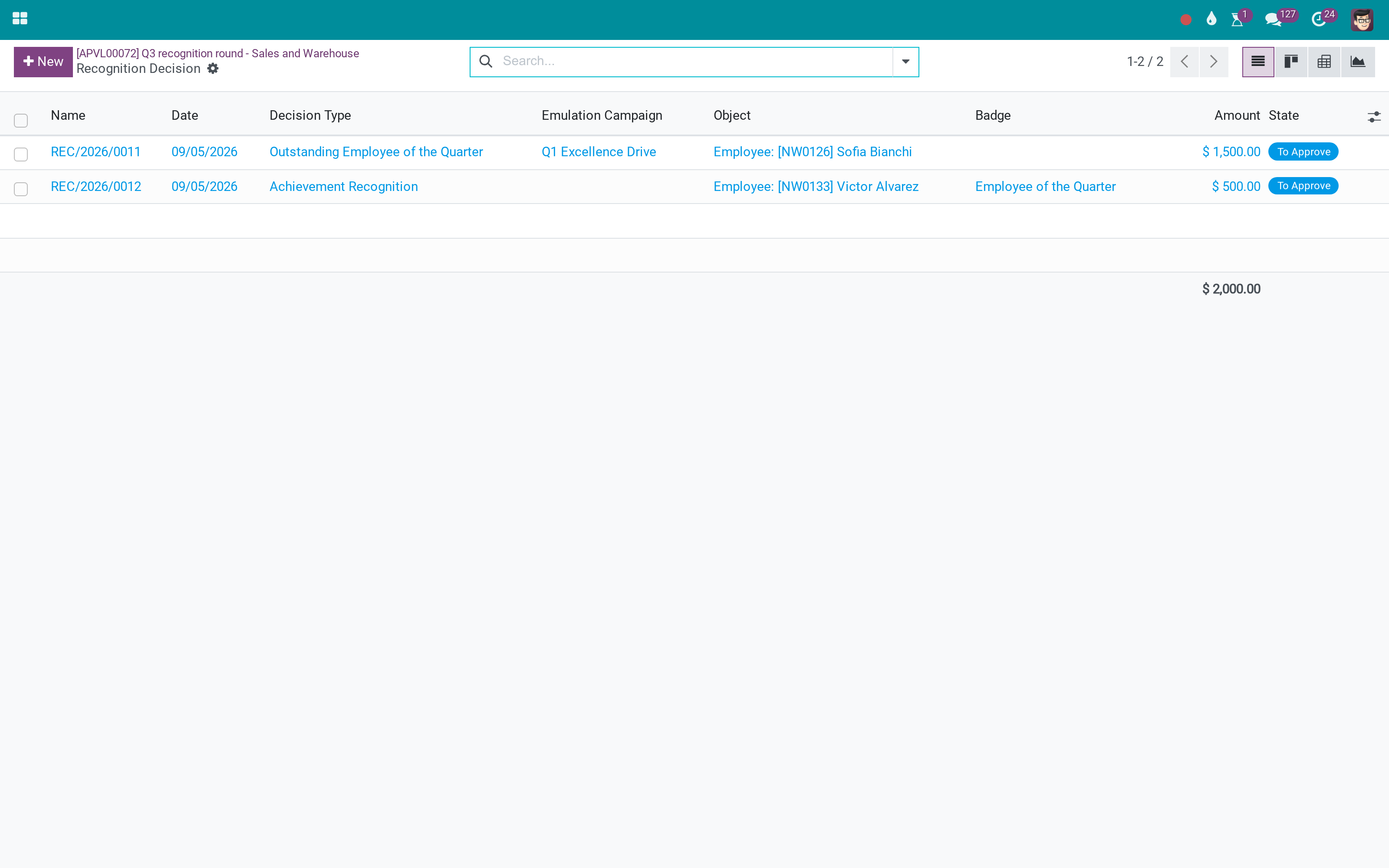
Task: Sort by the Date column header
Action: (x=185, y=115)
